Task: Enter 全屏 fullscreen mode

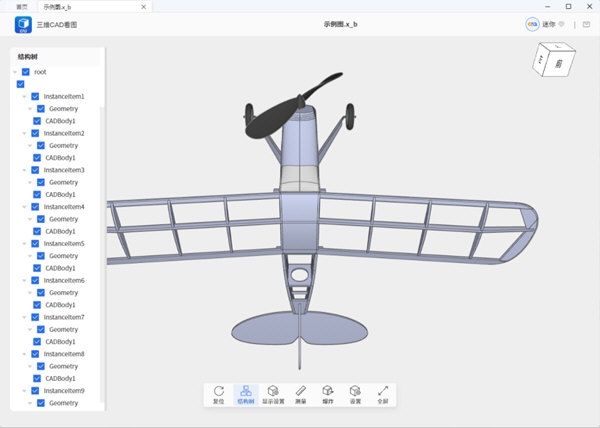Action: 383,394
